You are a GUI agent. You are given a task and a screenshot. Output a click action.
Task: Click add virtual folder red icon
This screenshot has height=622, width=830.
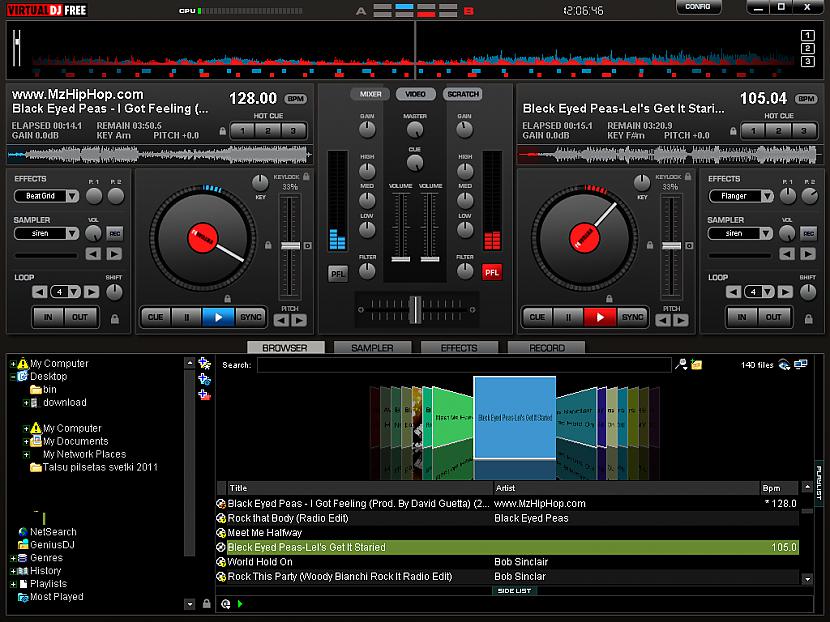coord(204,395)
